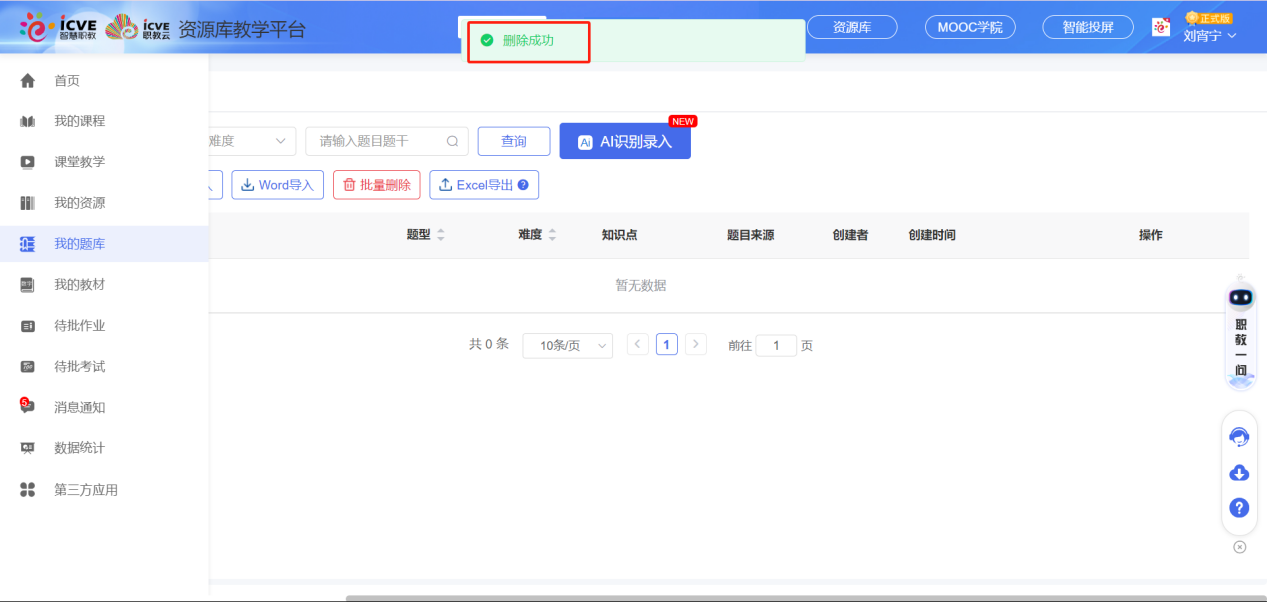Click the 职教一问 robot assistant icon
This screenshot has width=1267, height=602.
[1240, 299]
